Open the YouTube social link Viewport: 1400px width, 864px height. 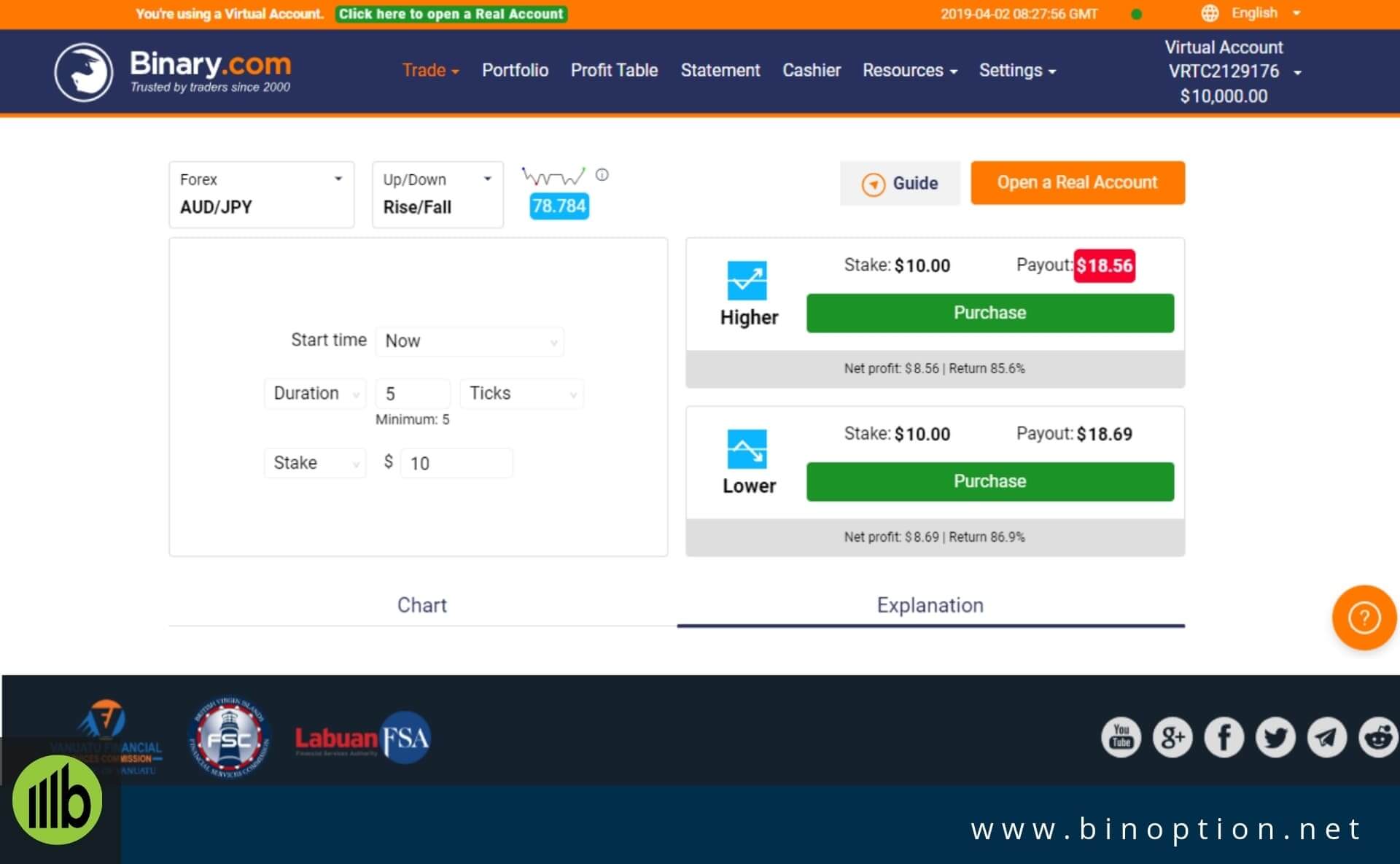[x=1121, y=737]
